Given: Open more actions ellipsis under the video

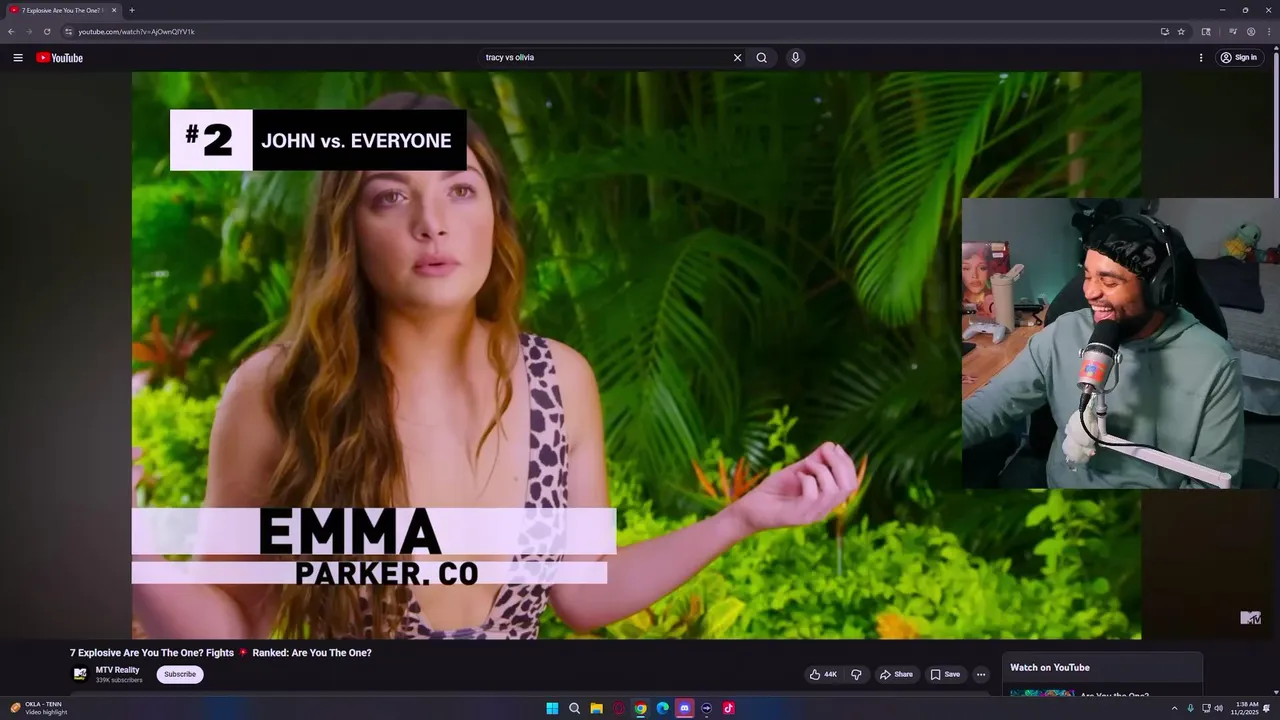Looking at the screenshot, I should (x=981, y=674).
